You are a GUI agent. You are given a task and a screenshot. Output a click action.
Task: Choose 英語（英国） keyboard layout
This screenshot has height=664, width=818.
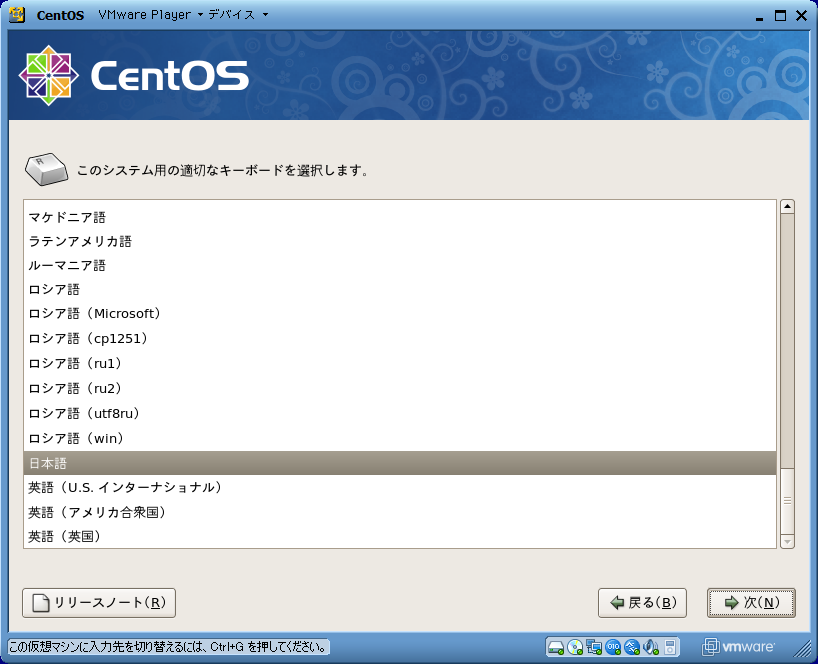coord(64,537)
